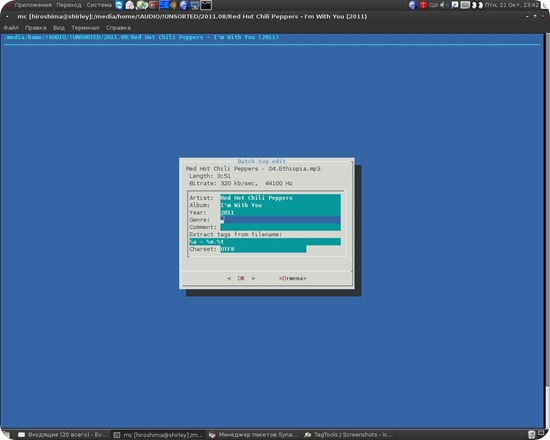Launch the terminal from the top panel
The width and height of the screenshot is (550, 440).
tap(206, 5)
